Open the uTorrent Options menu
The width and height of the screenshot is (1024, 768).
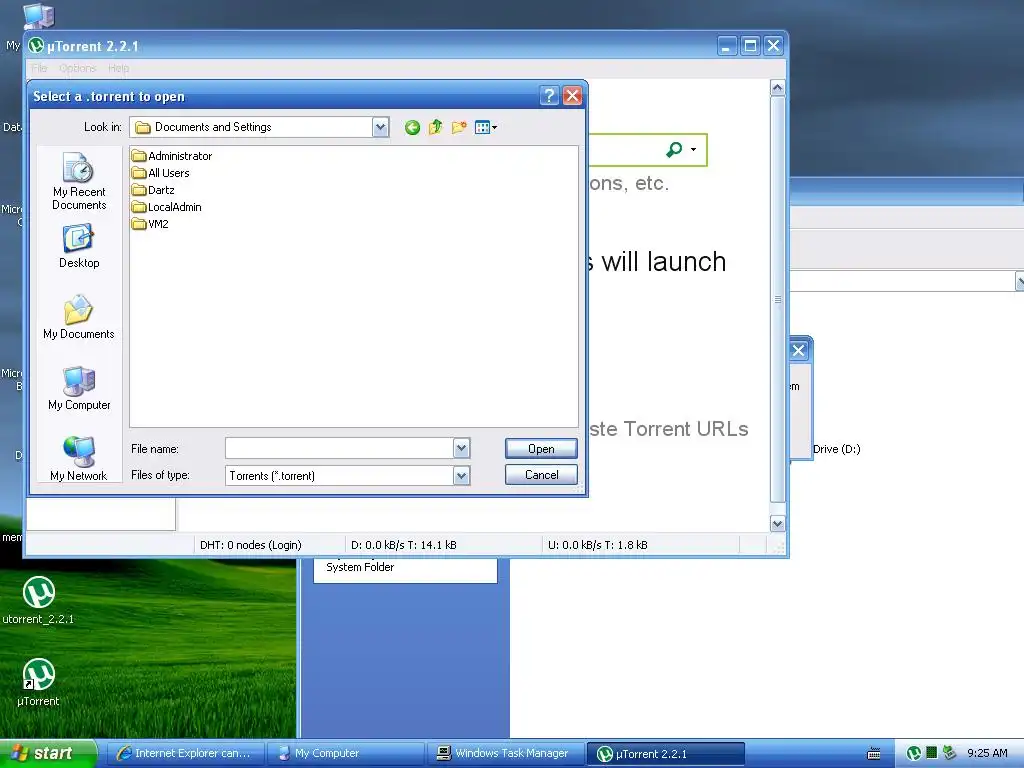click(78, 68)
